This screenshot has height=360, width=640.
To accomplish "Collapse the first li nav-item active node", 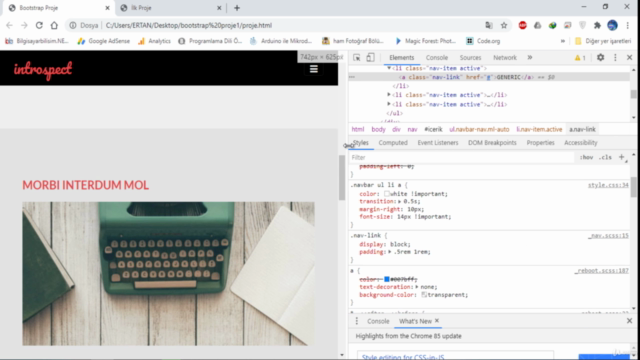I will point(389,68).
